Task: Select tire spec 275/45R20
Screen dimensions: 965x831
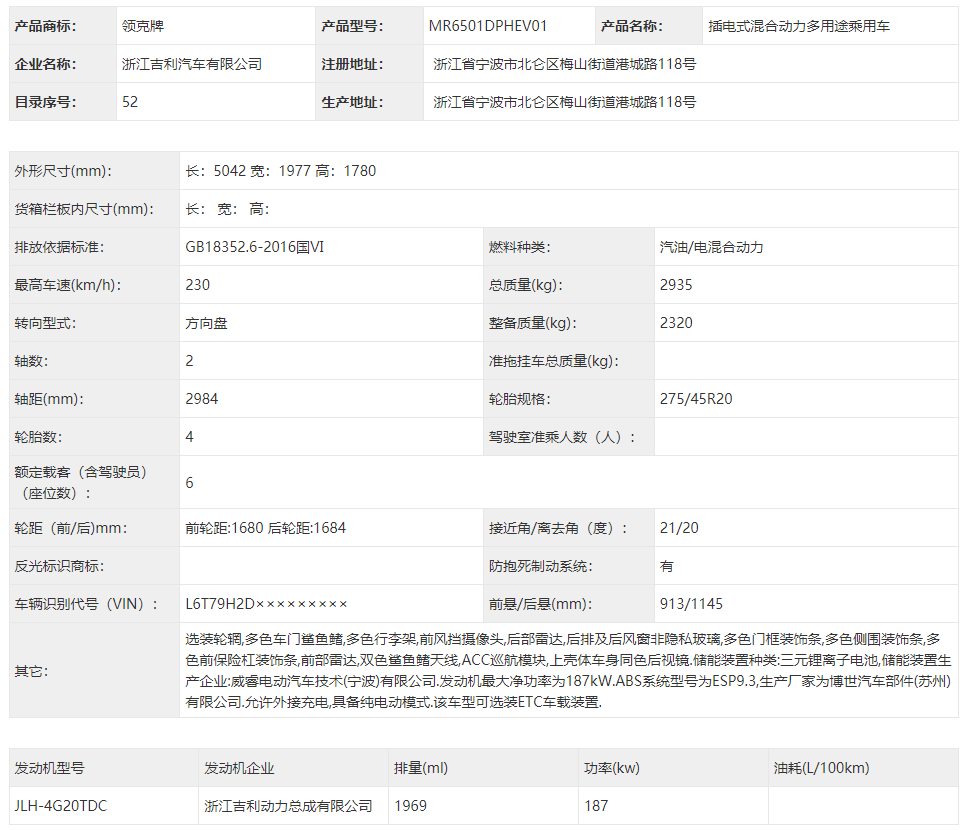Action: [695, 399]
